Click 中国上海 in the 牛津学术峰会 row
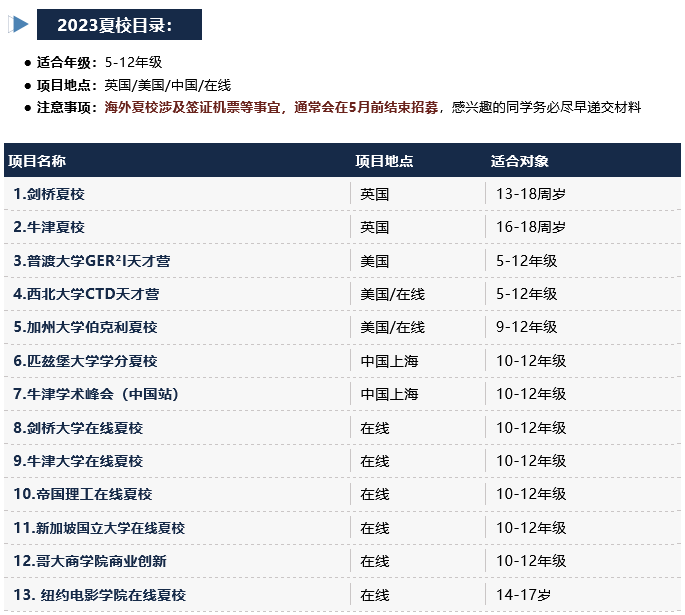This screenshot has height=615, width=685. [x=389, y=394]
